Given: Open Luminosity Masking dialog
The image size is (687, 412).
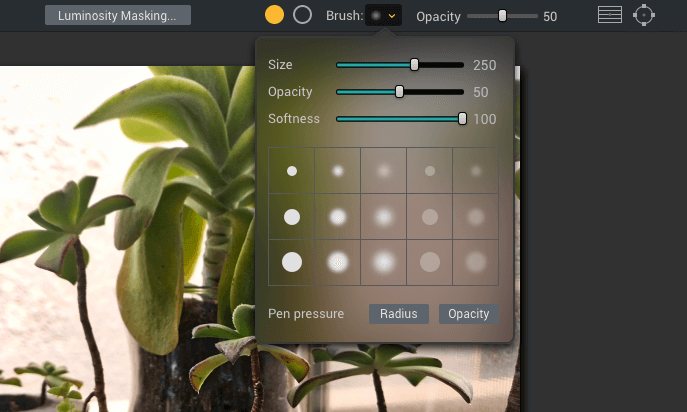Looking at the screenshot, I should pyautogui.click(x=118, y=15).
